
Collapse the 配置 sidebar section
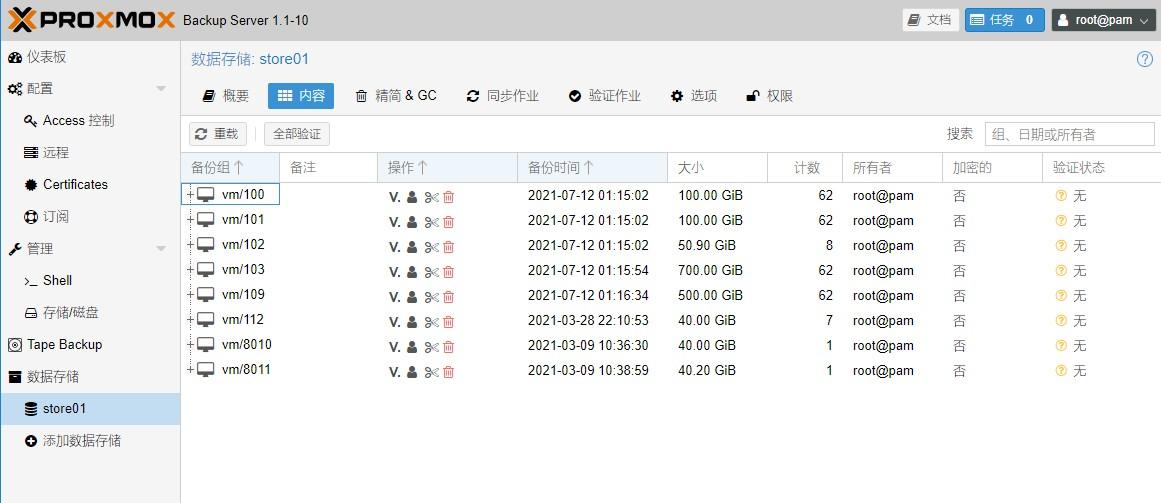pyautogui.click(x=161, y=89)
